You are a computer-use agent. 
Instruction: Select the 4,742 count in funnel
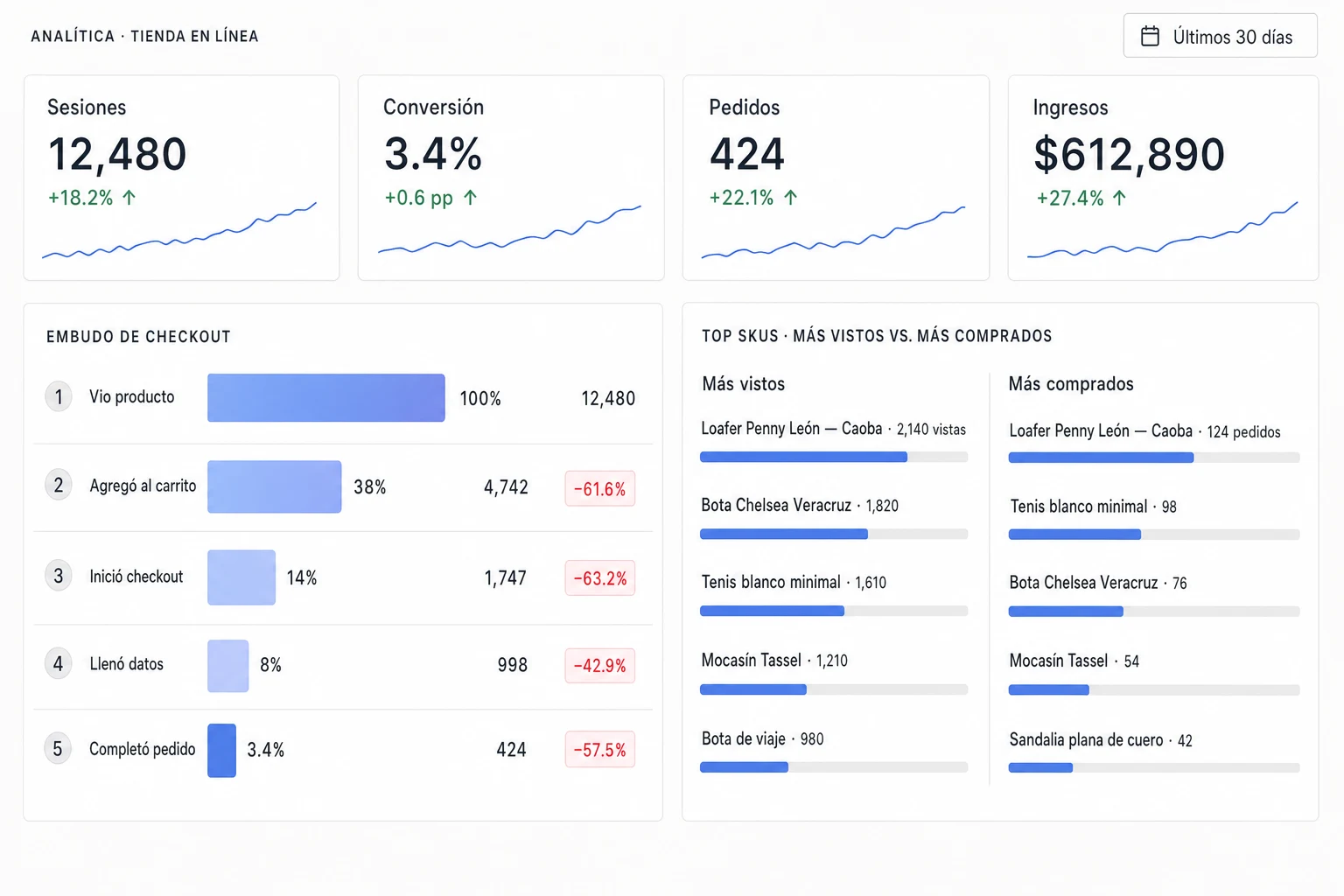pos(506,487)
